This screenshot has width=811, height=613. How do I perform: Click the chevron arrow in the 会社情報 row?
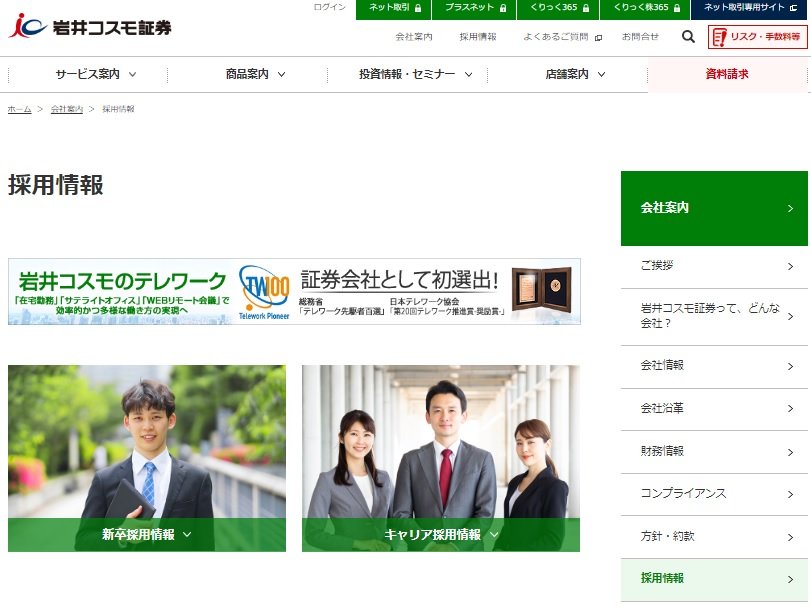tap(790, 367)
